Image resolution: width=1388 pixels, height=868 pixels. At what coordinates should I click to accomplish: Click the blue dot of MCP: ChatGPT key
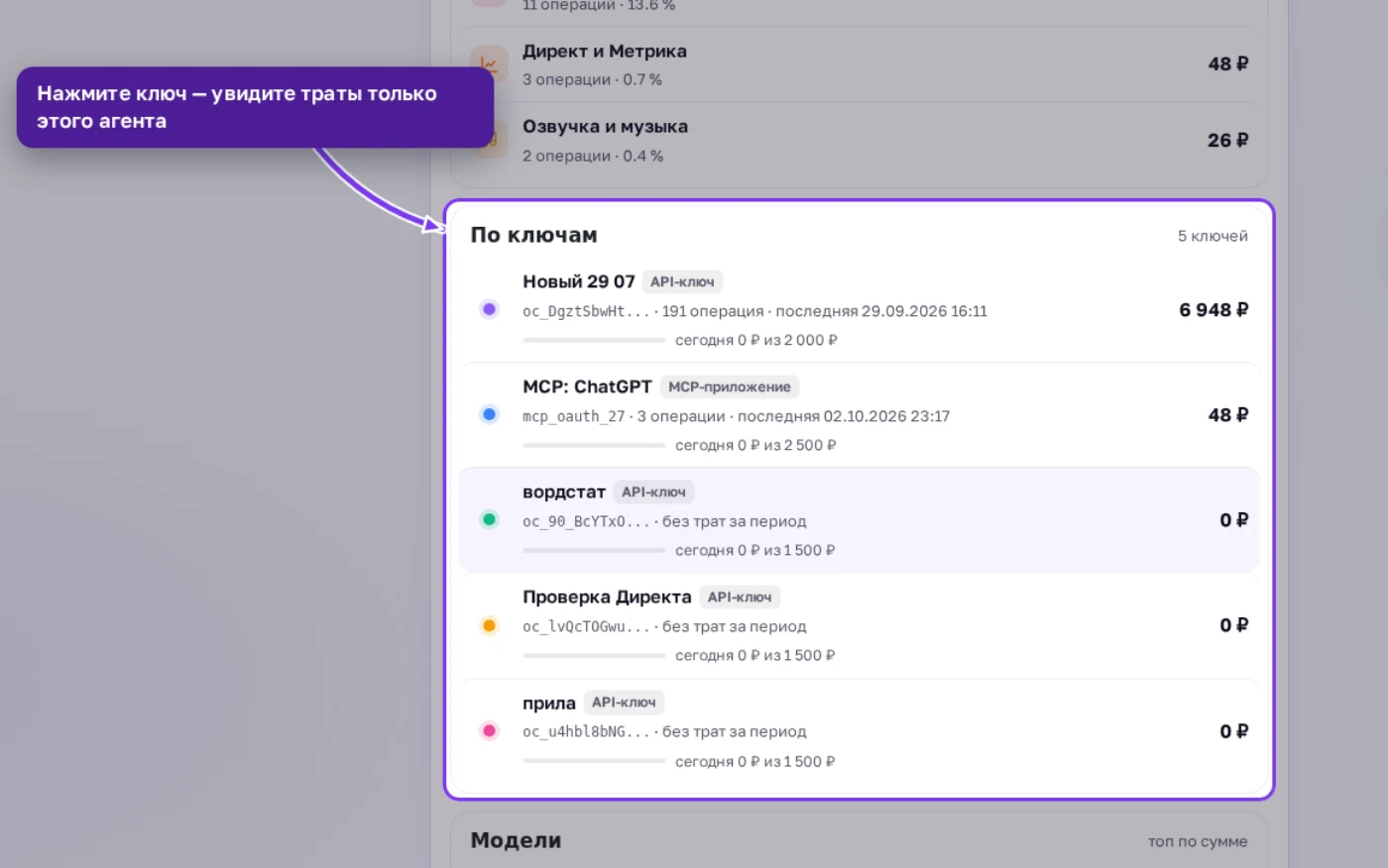pos(489,414)
